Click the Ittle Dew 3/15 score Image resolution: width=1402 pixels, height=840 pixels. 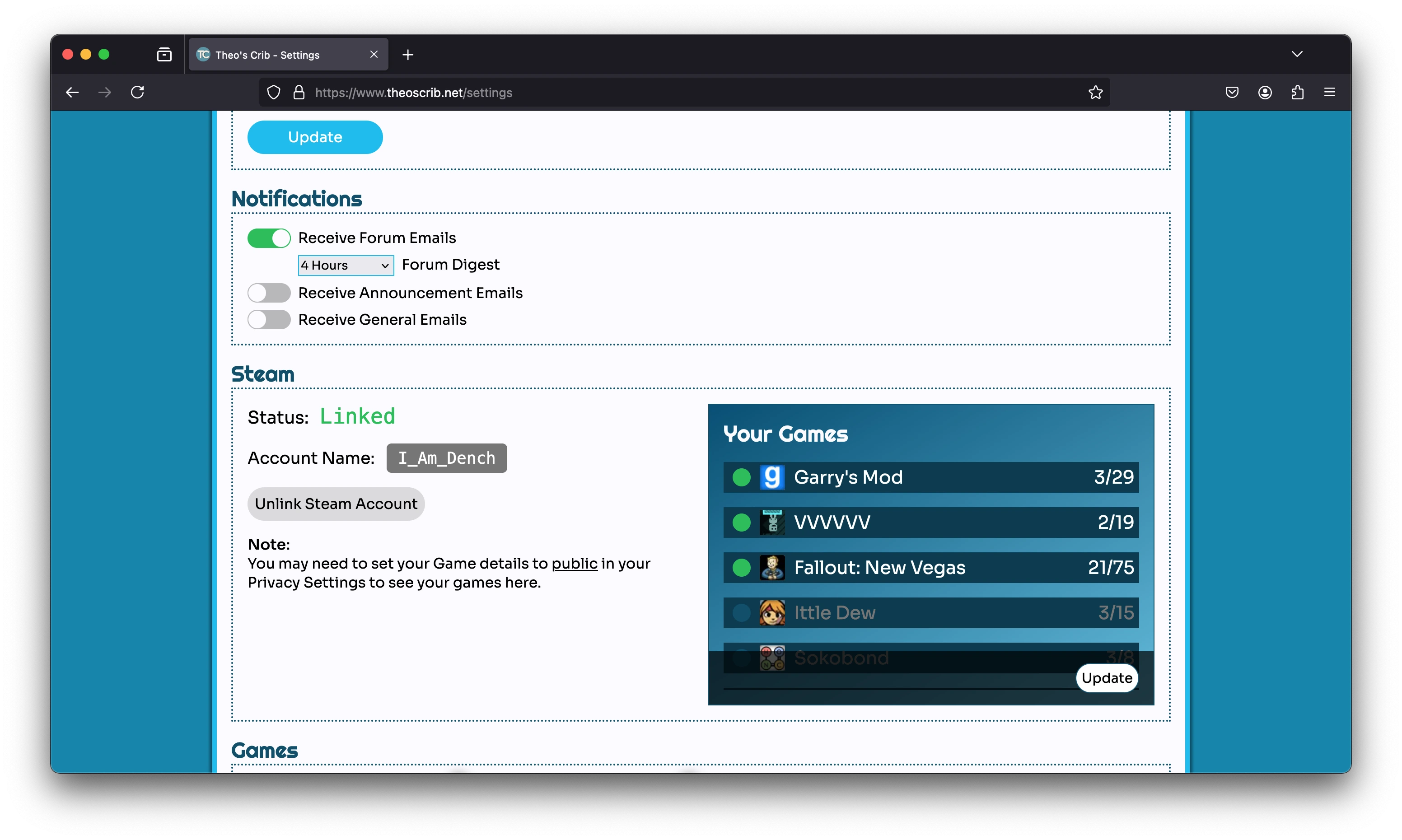[1116, 612]
